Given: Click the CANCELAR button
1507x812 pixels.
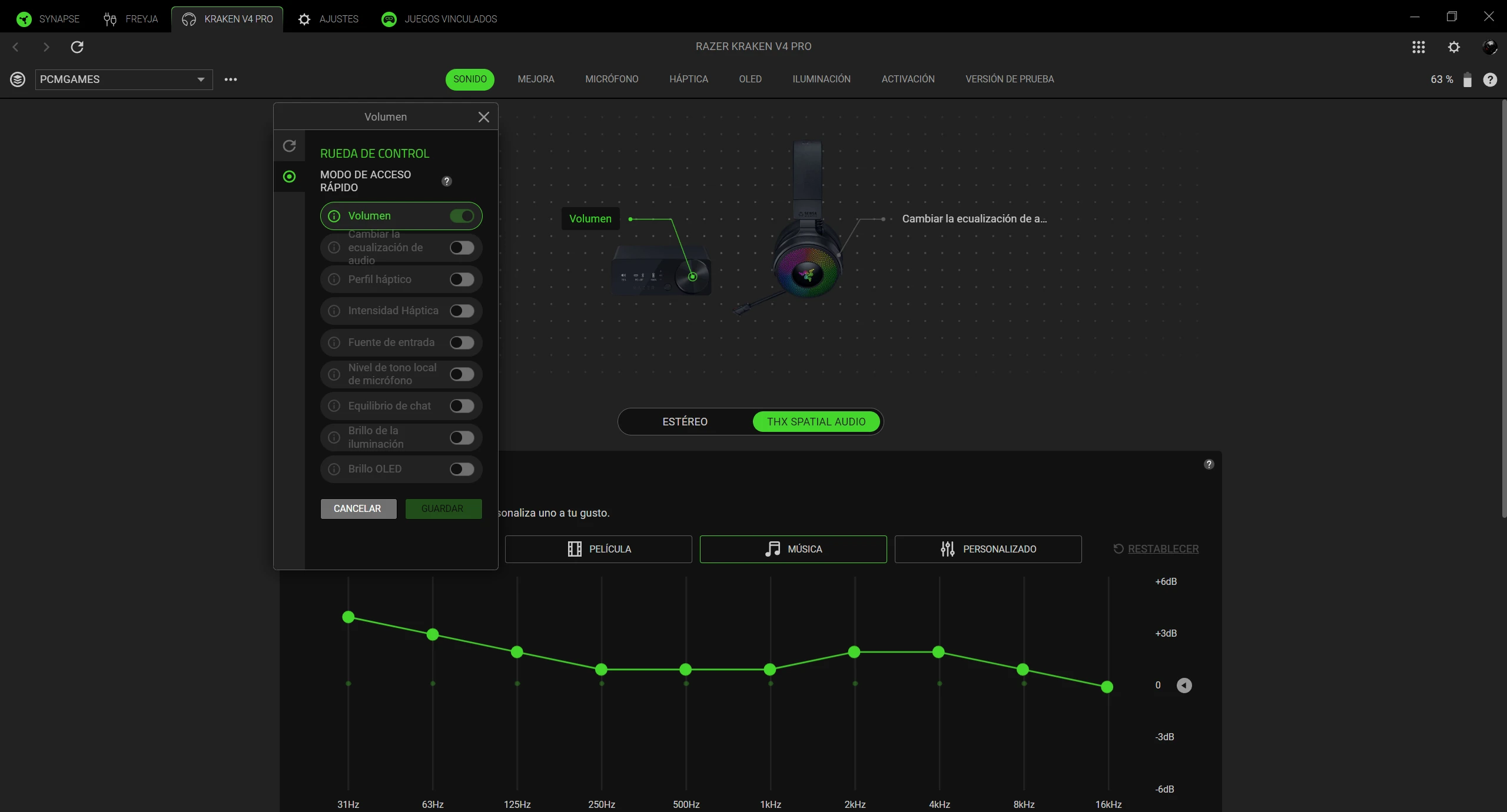Looking at the screenshot, I should point(358,509).
